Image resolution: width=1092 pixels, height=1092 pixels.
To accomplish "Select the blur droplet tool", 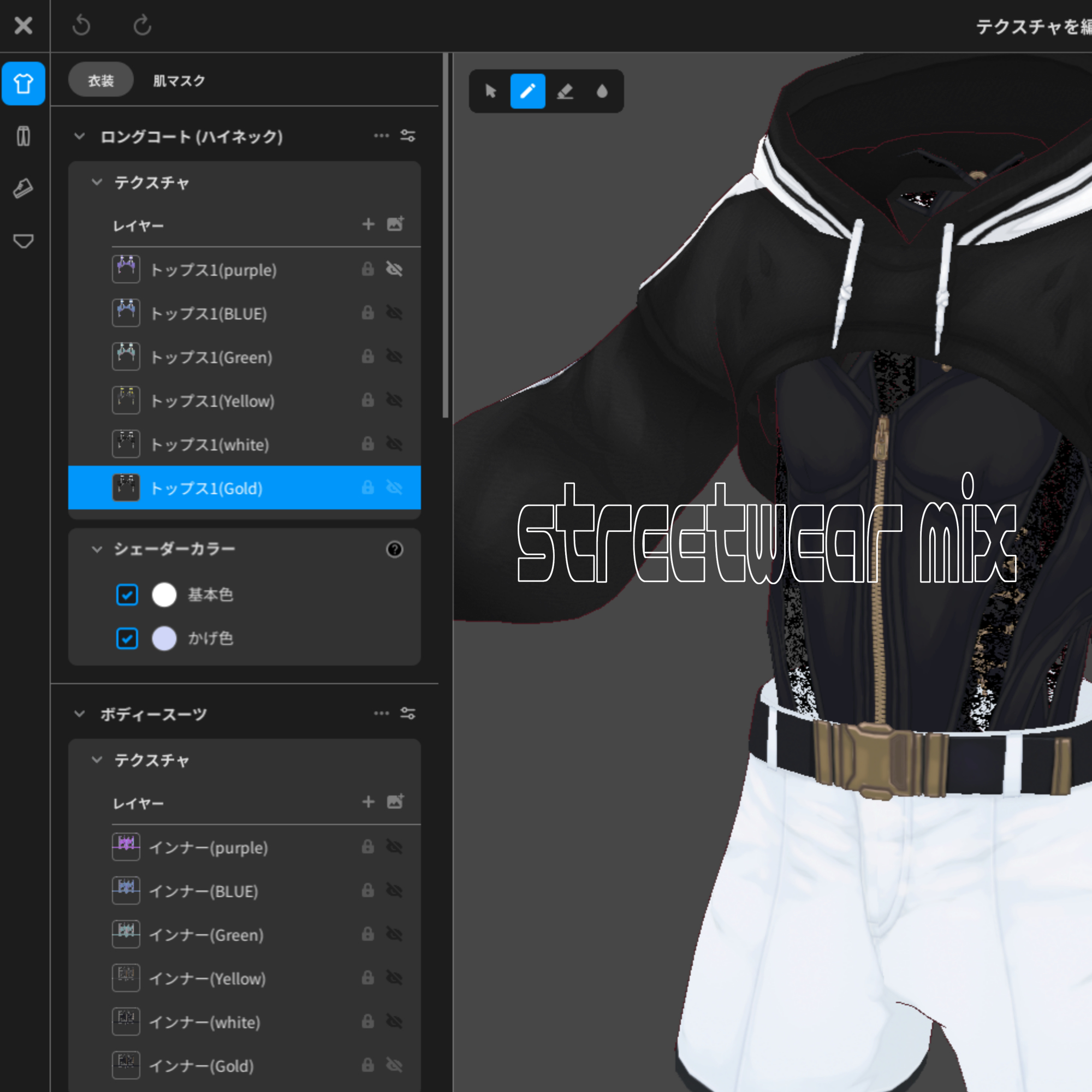I will pyautogui.click(x=602, y=91).
